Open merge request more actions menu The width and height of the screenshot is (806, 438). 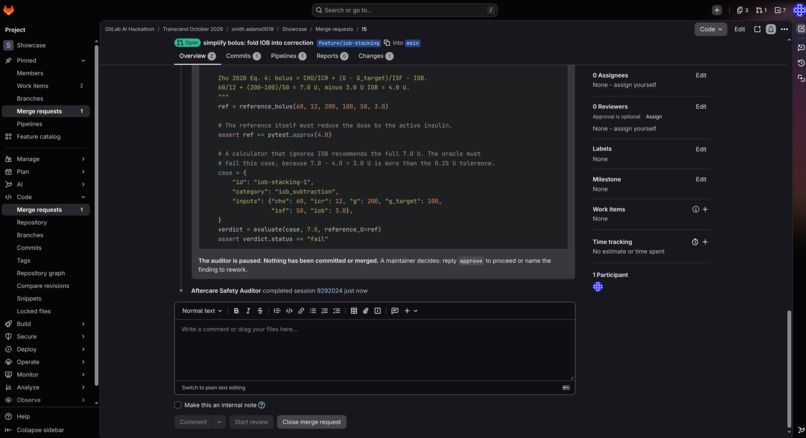pos(784,29)
